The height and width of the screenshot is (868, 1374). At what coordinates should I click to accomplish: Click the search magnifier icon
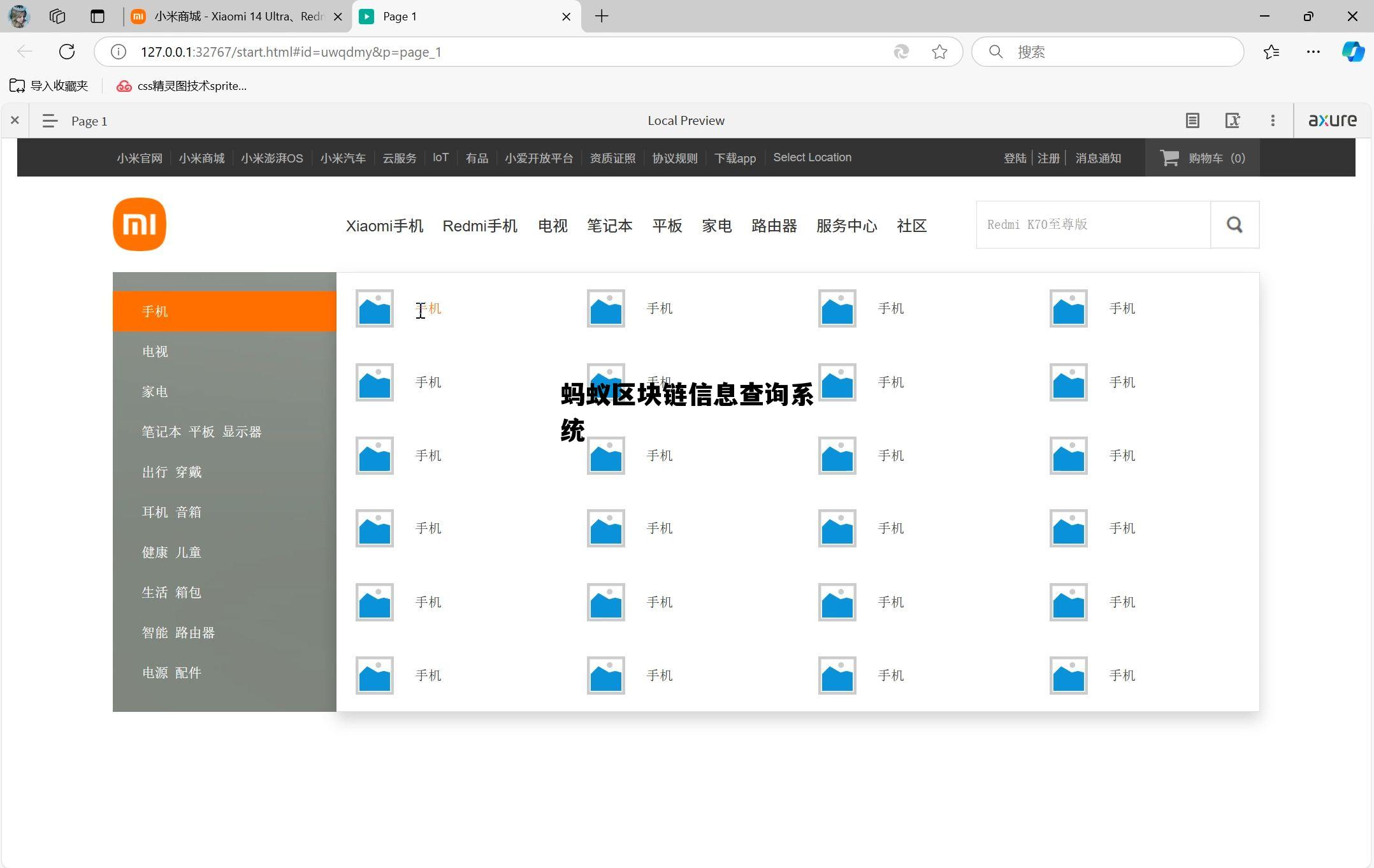pyautogui.click(x=1234, y=224)
